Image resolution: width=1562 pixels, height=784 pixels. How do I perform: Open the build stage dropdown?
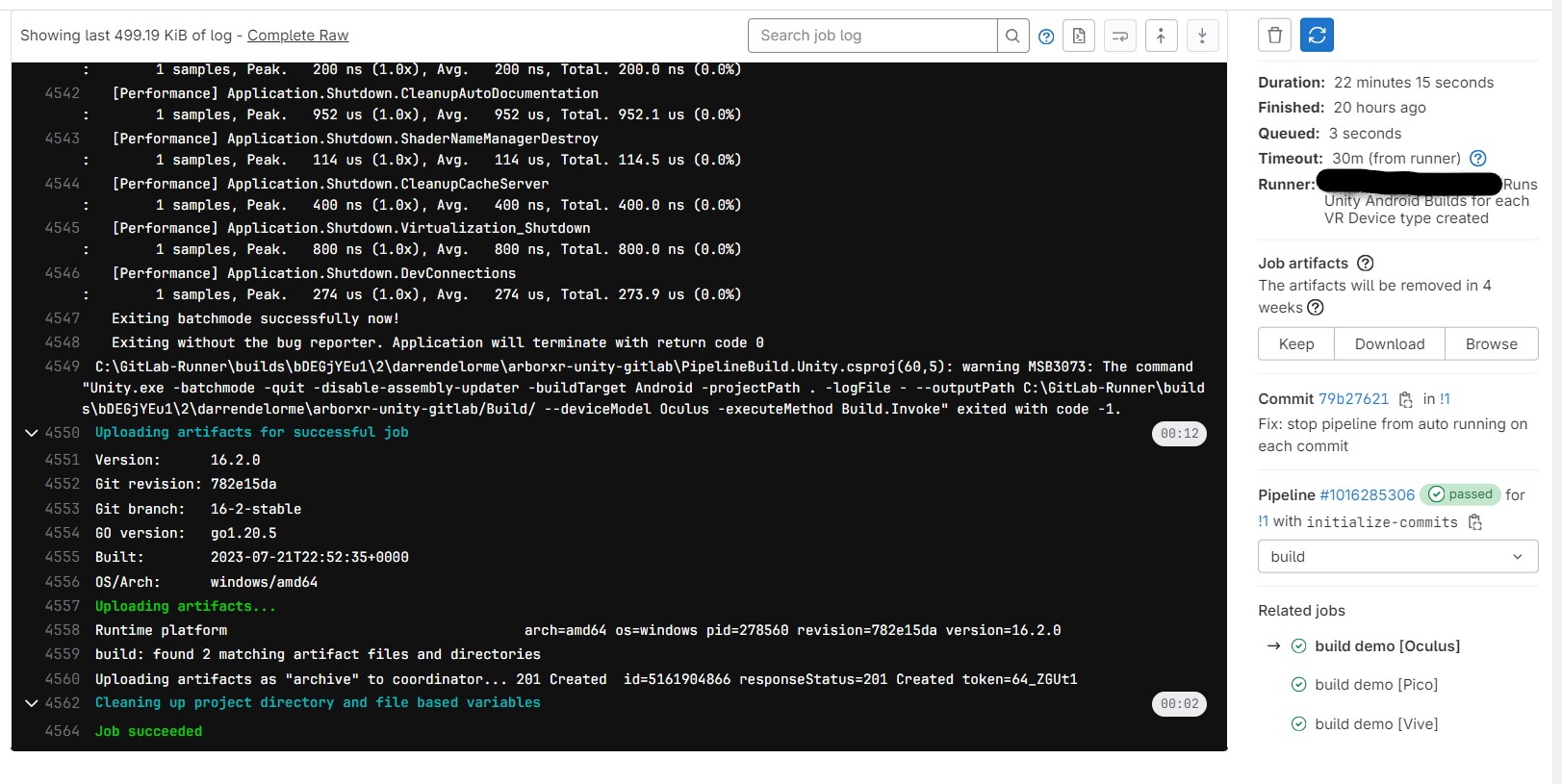coord(1397,557)
